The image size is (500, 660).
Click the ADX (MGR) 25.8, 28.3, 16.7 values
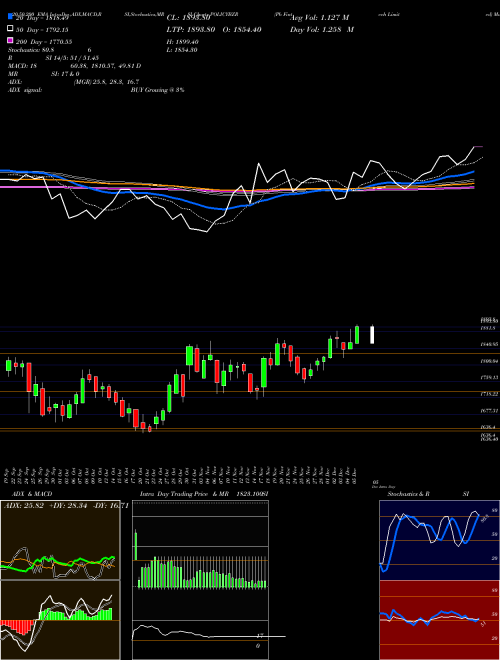click(106, 82)
